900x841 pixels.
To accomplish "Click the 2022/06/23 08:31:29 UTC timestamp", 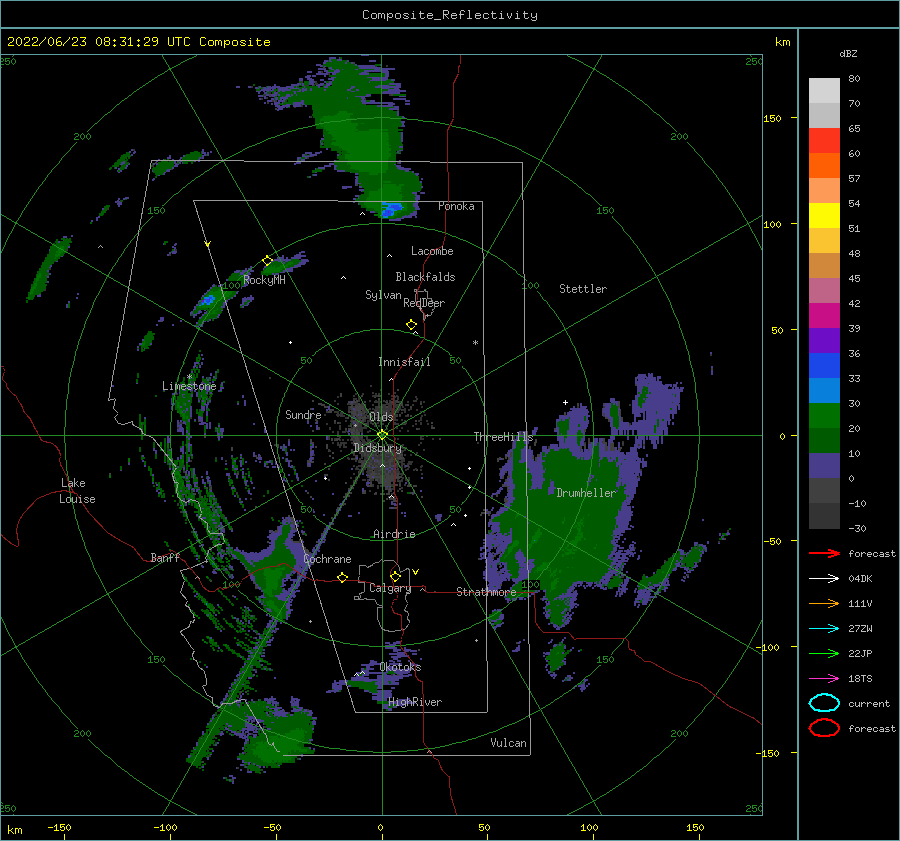I will [x=98, y=42].
